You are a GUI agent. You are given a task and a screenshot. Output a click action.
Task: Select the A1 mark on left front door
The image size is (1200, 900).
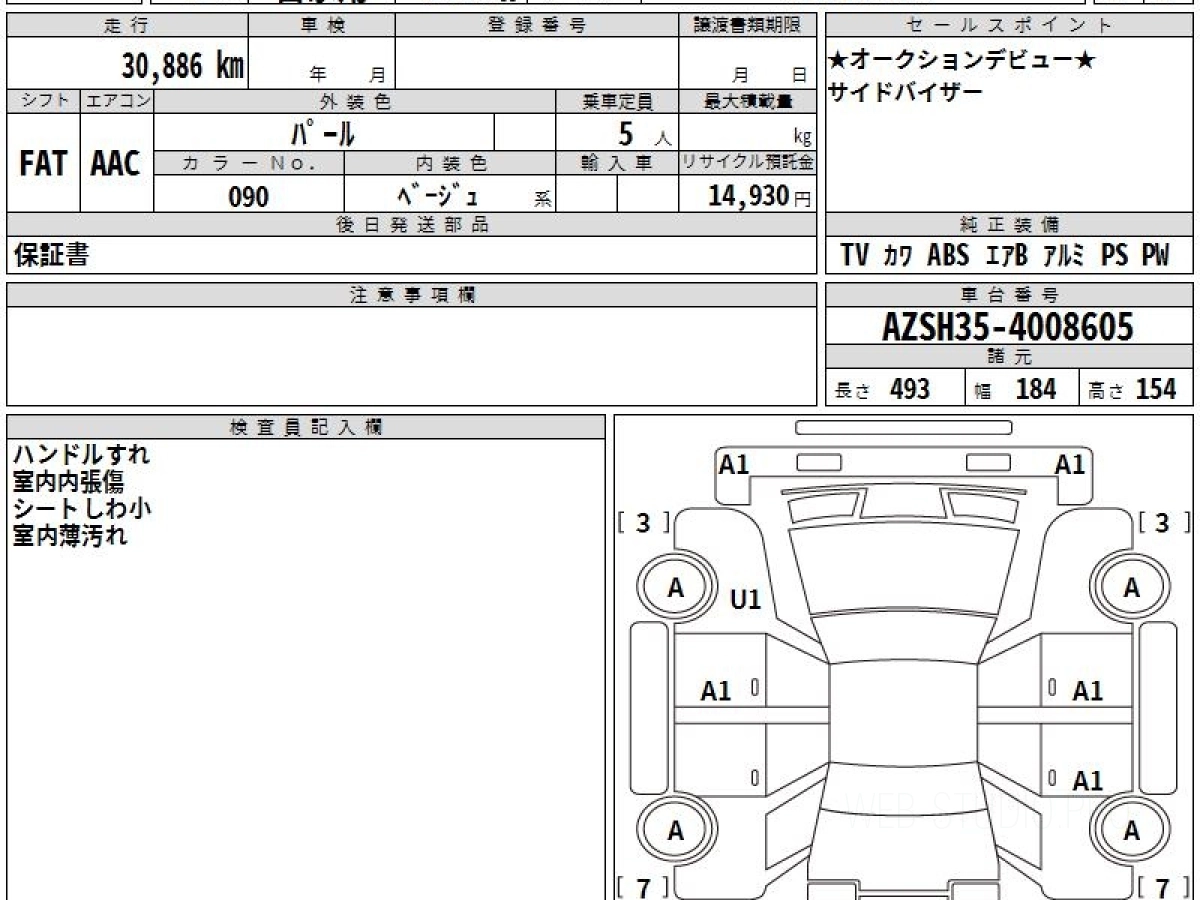tap(716, 691)
